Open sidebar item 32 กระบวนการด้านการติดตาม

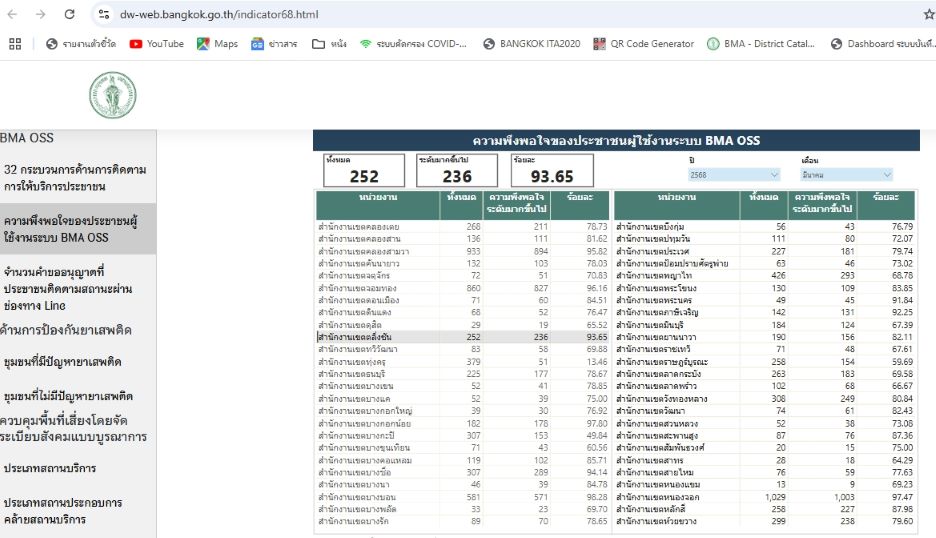point(75,177)
